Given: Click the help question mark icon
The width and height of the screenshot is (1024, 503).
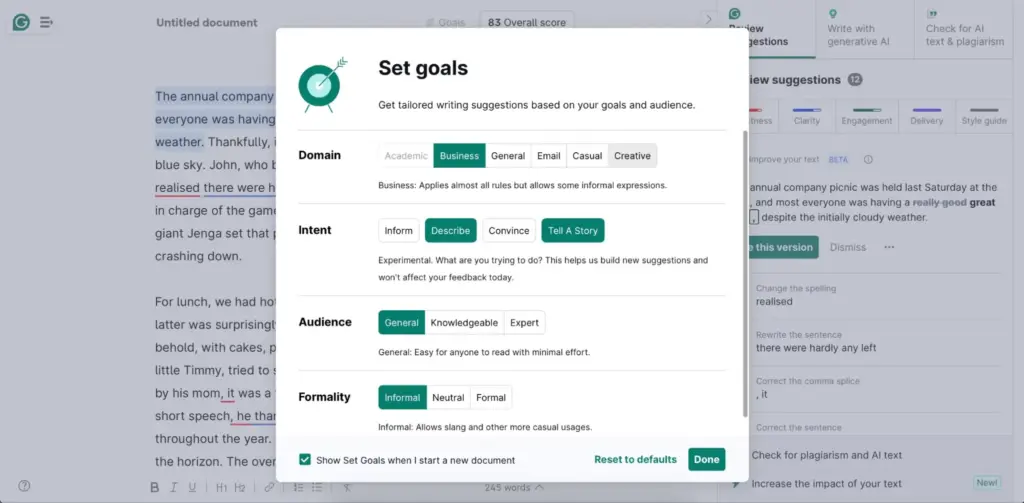Looking at the screenshot, I should pos(24,486).
